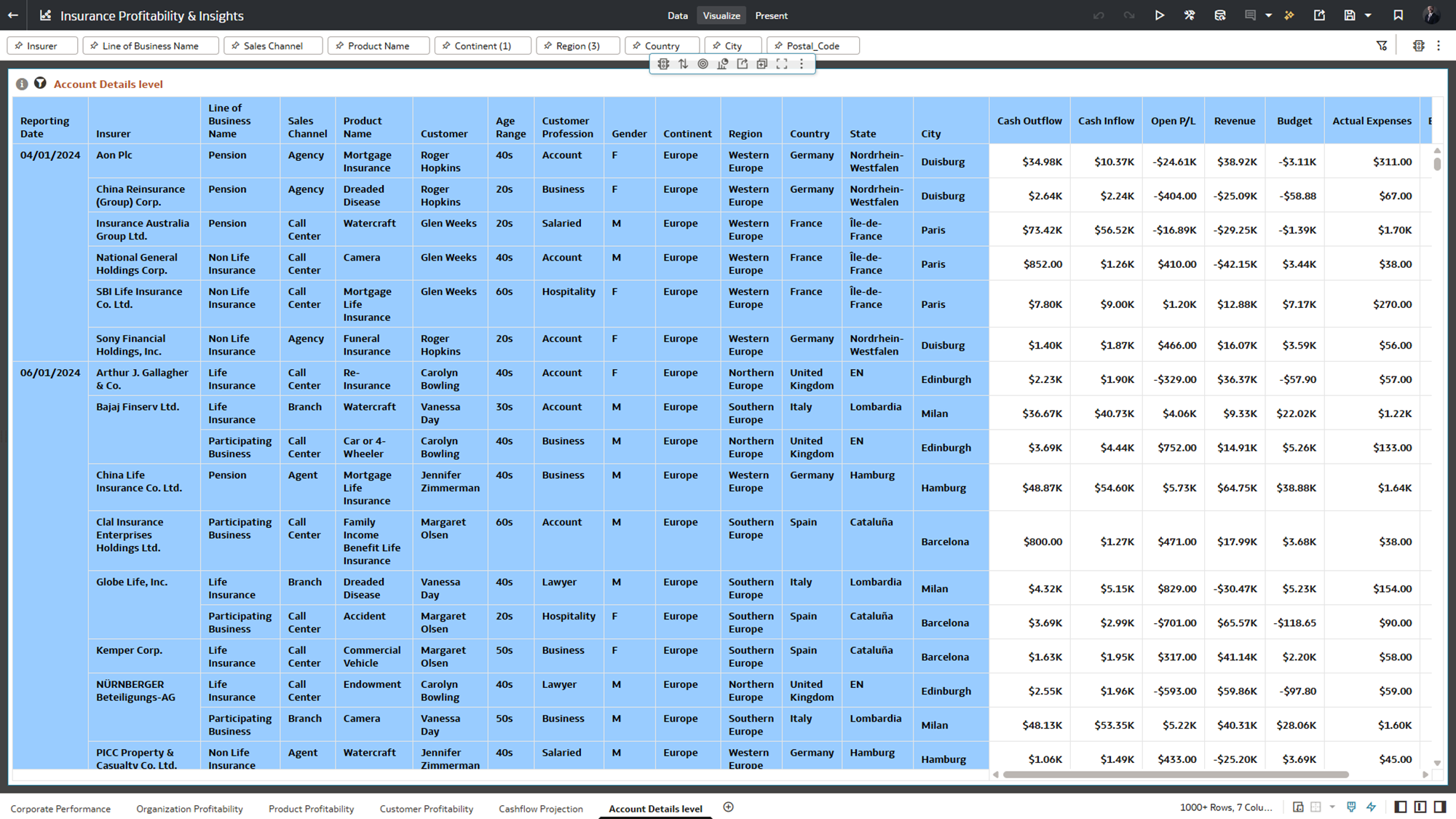Screen dimensions: 1456x819
Task: Add a new canvas with plus icon
Action: [728, 807]
